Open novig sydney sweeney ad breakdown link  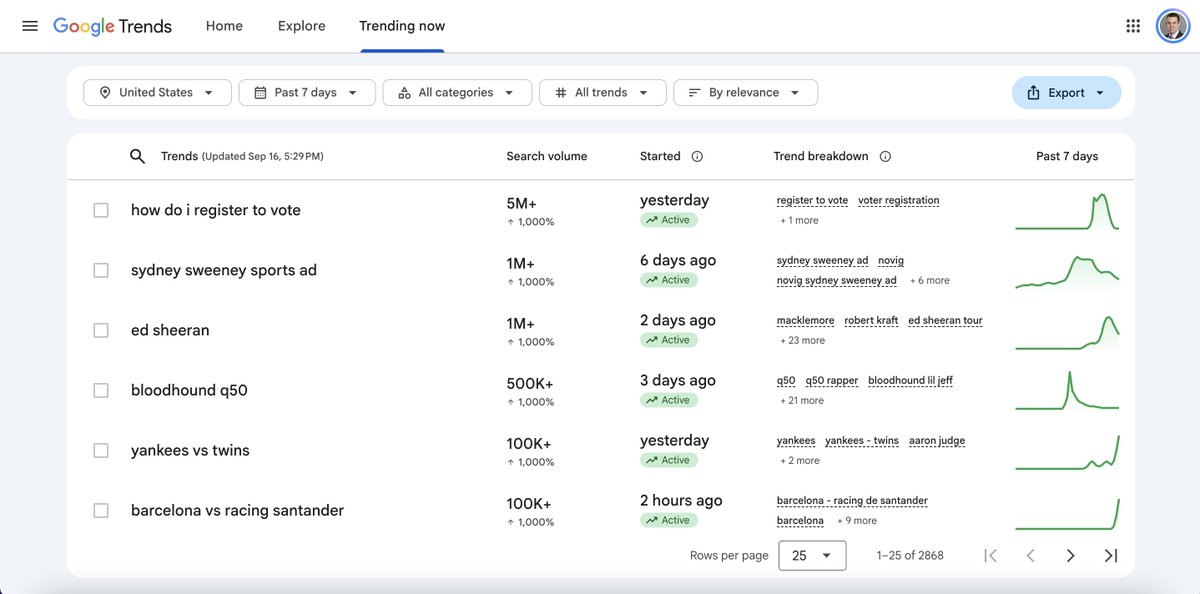837,280
